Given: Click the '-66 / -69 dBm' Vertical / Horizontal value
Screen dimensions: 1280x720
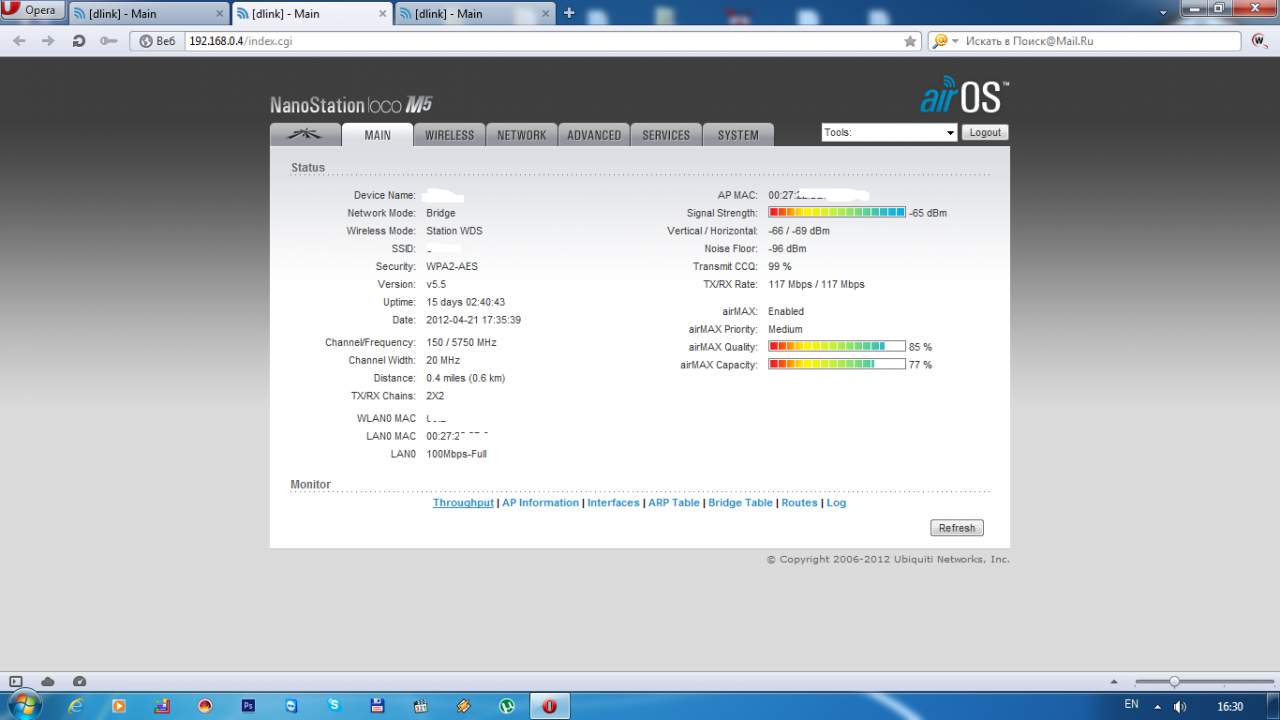Looking at the screenshot, I should click(799, 231).
